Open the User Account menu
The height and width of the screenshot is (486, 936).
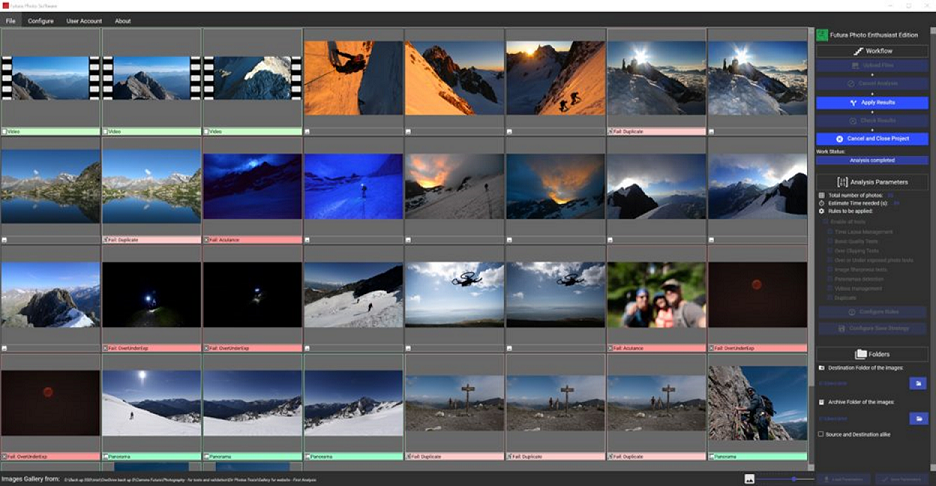84,21
